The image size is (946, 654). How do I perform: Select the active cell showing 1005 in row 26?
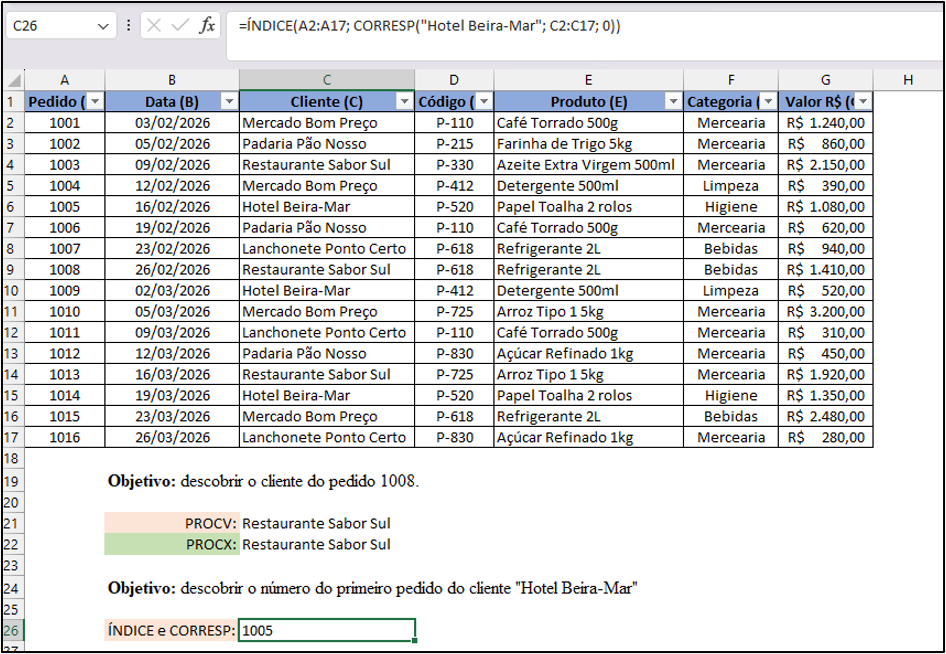(x=327, y=630)
